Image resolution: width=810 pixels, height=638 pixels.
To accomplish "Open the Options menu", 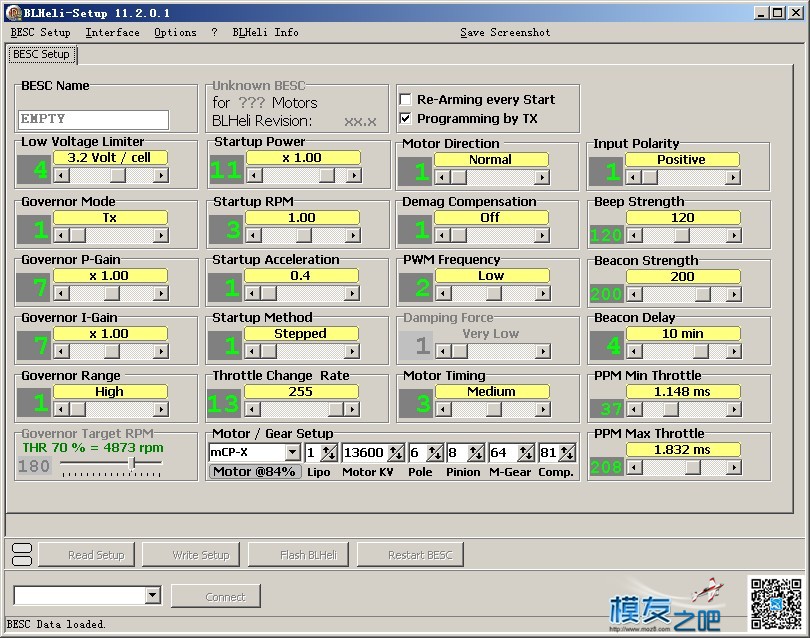I will tap(175, 32).
